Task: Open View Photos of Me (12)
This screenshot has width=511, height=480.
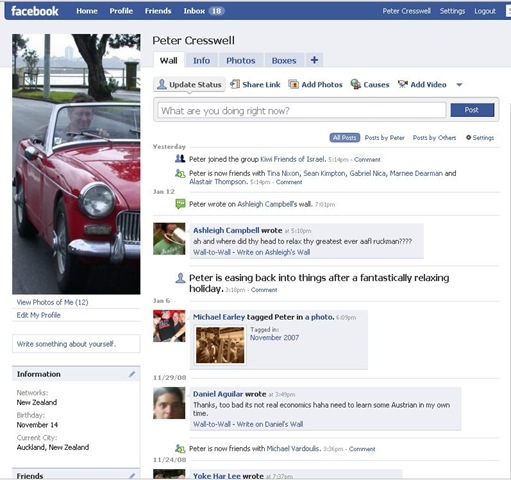Action: click(x=53, y=302)
